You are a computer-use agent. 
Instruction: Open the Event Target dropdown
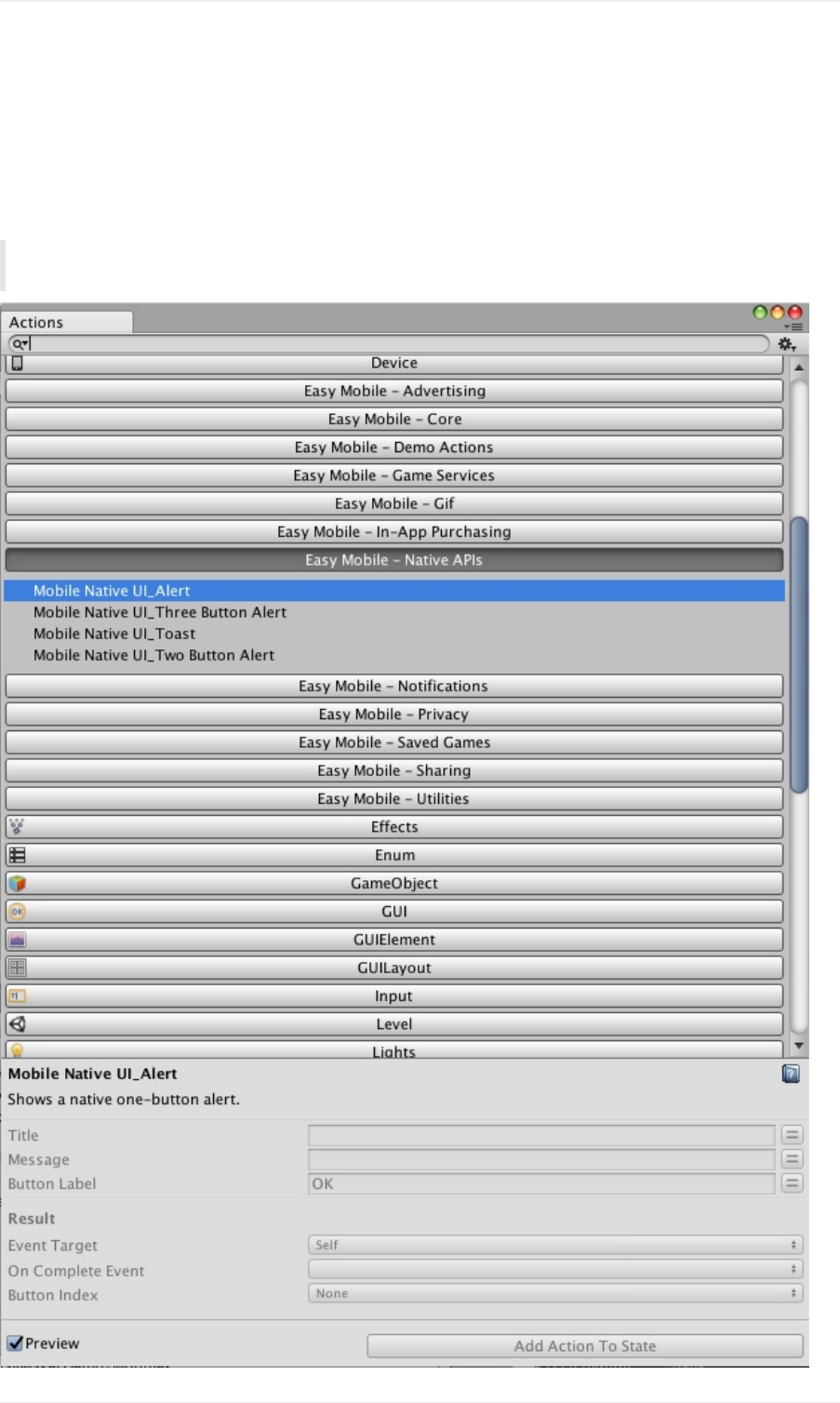tap(555, 1245)
